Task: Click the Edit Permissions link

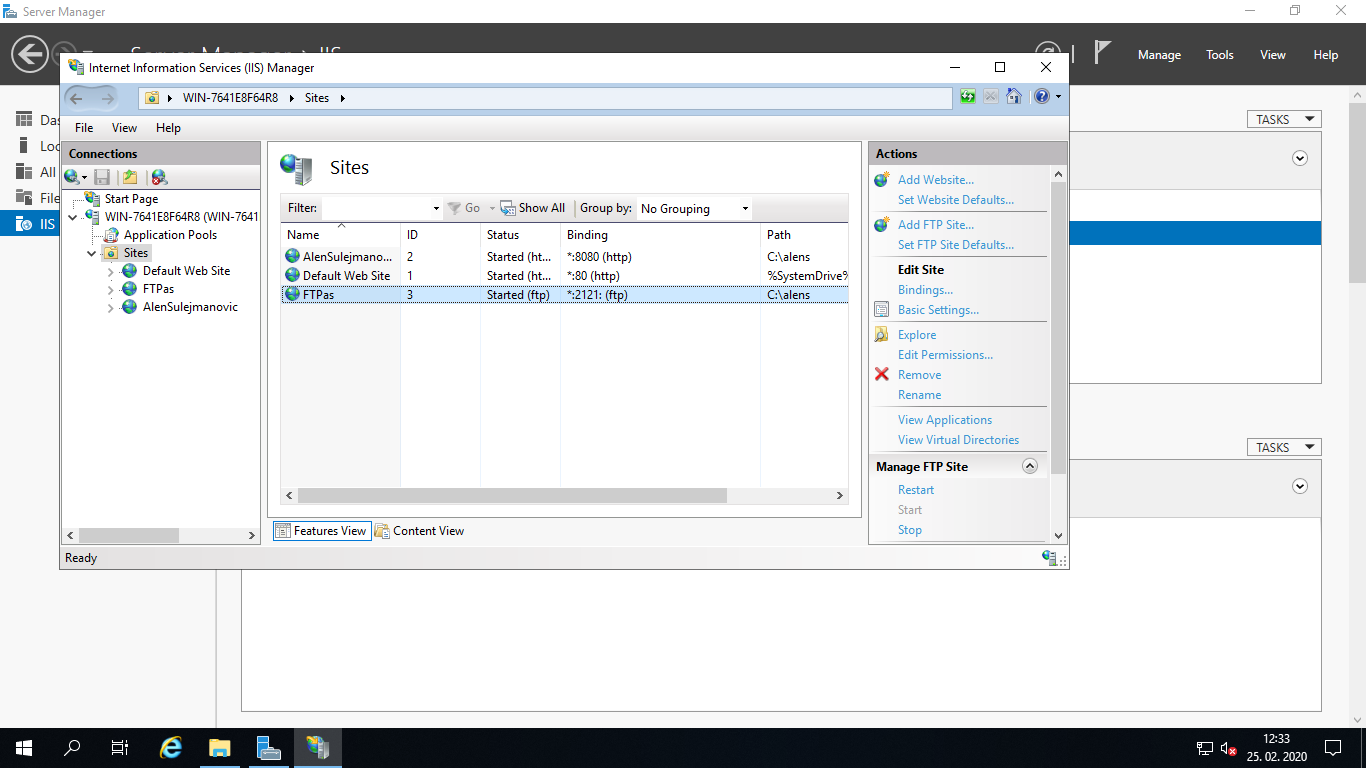Action: (x=945, y=355)
